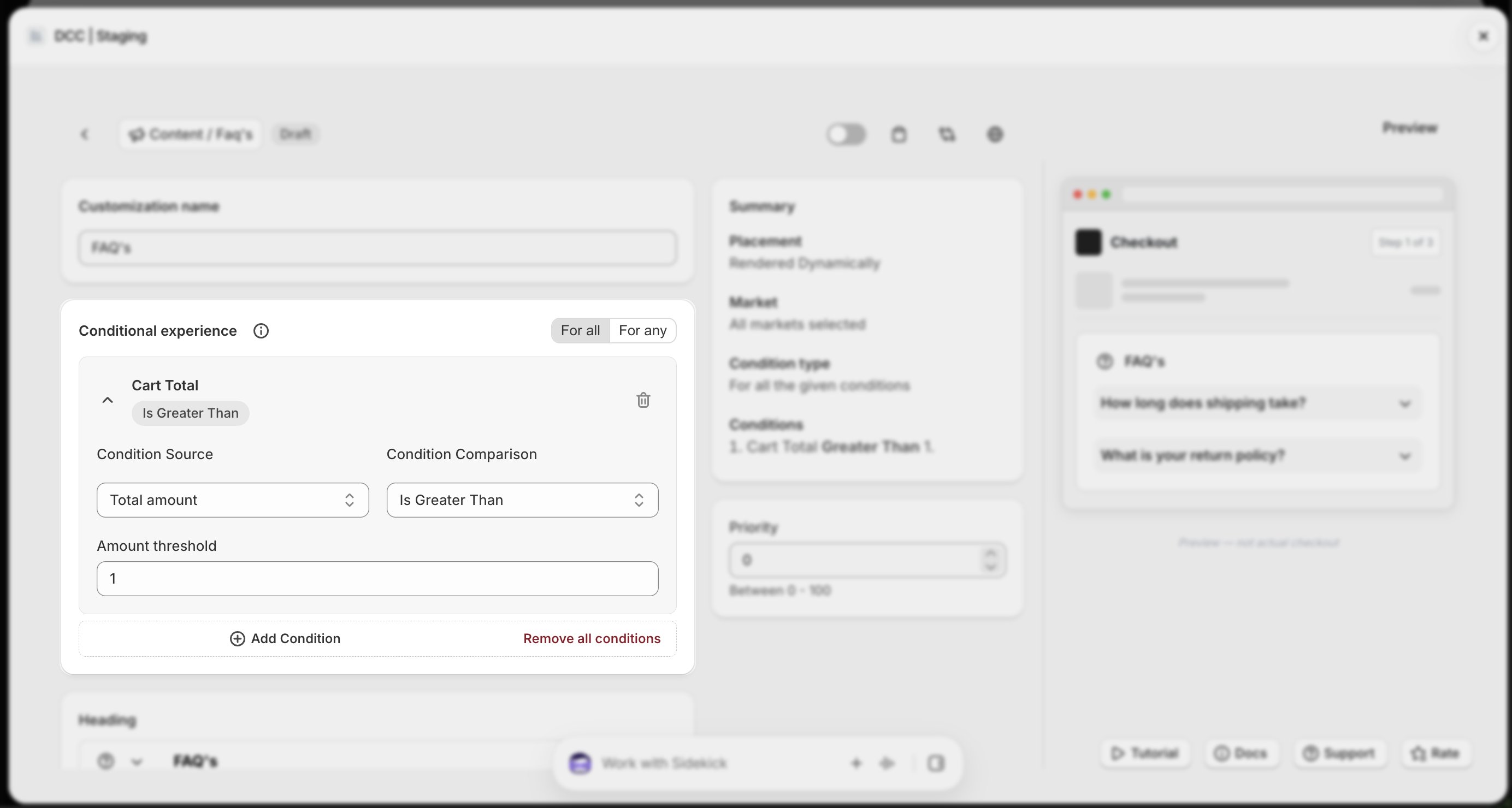
Task: Click the Sidekick avatar icon
Action: [580, 763]
